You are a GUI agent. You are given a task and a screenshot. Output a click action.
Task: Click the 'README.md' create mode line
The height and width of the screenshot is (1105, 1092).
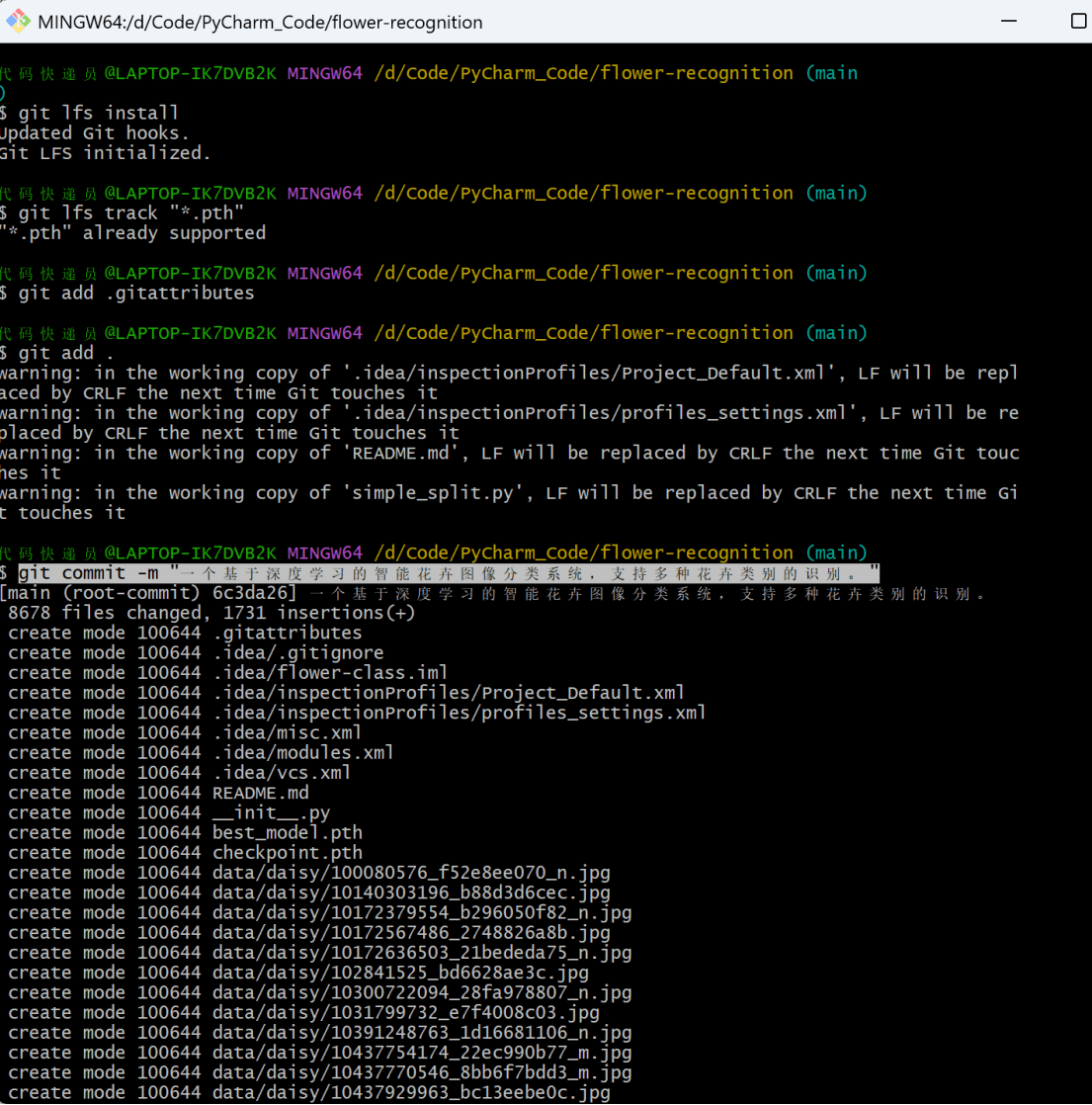pos(158,793)
